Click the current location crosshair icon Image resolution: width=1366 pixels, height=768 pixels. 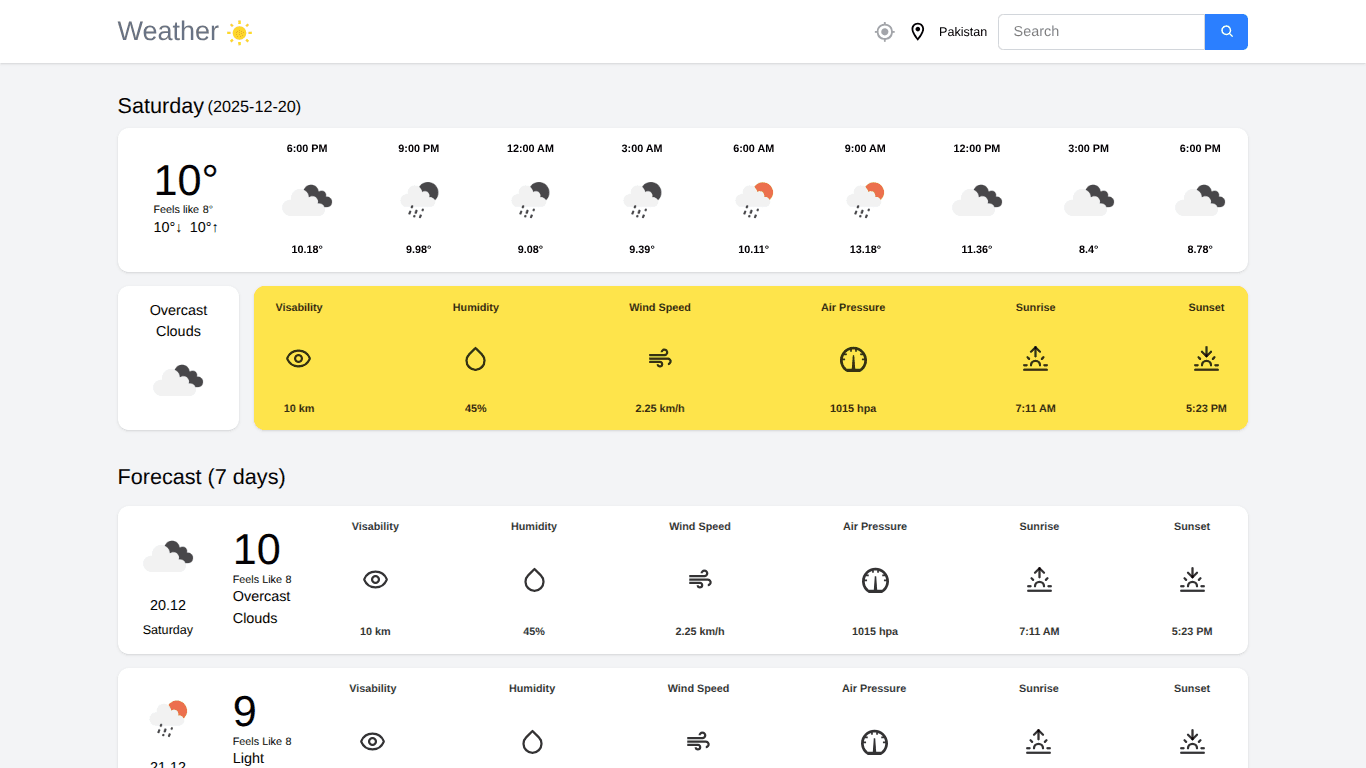[884, 32]
